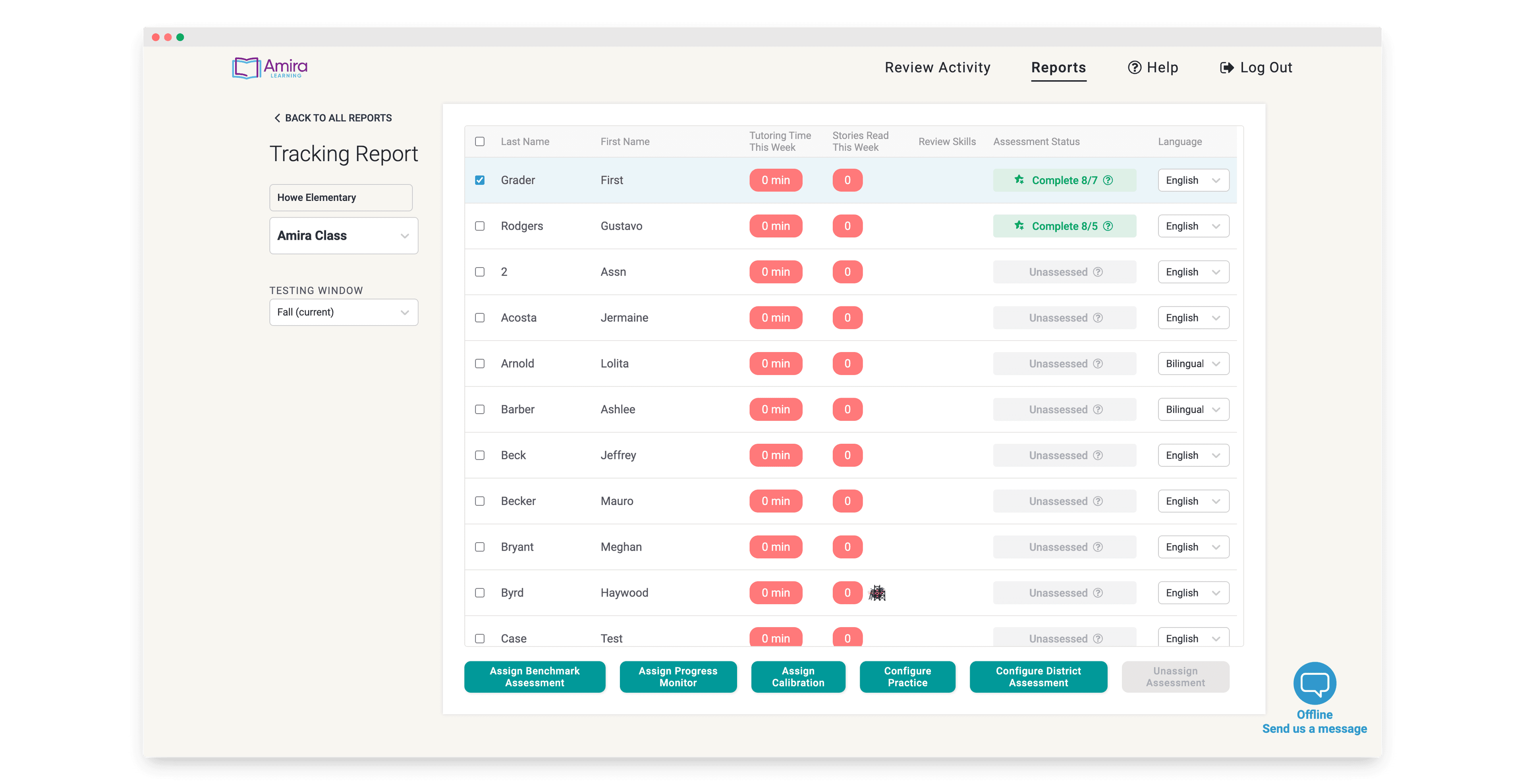Click the Log Out menu item

(1256, 67)
